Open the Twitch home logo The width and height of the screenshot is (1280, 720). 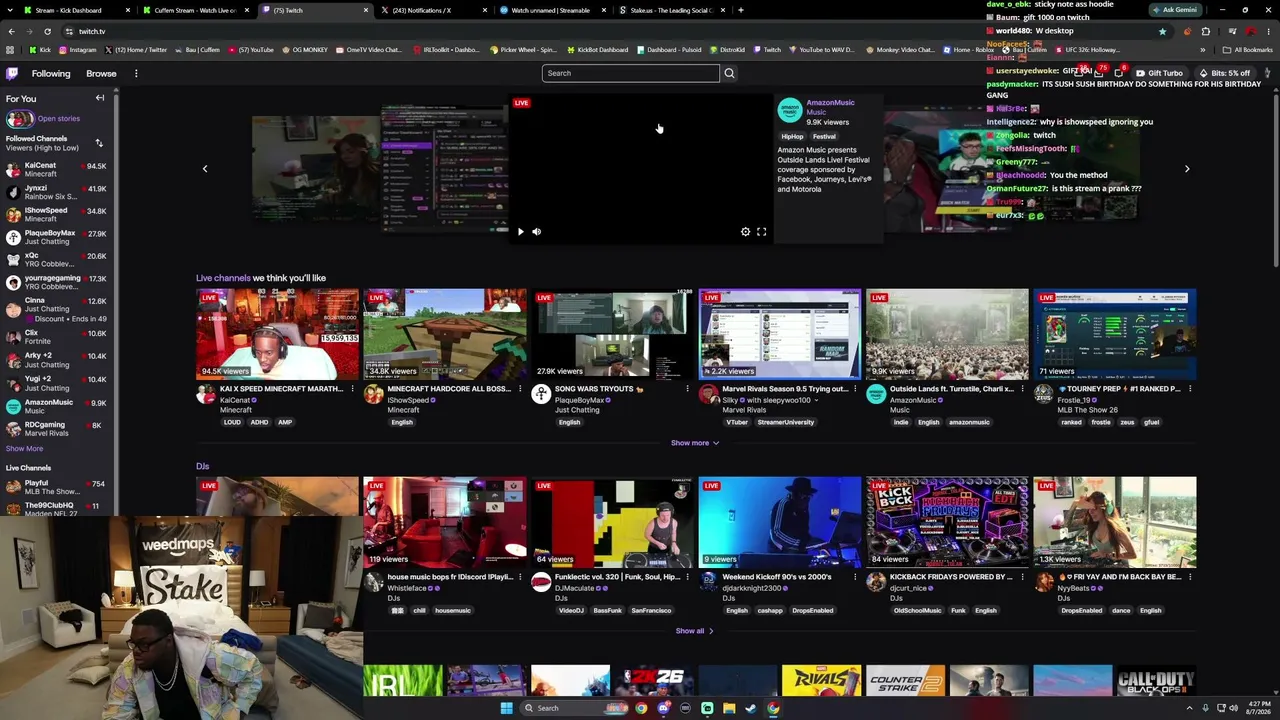12,73
